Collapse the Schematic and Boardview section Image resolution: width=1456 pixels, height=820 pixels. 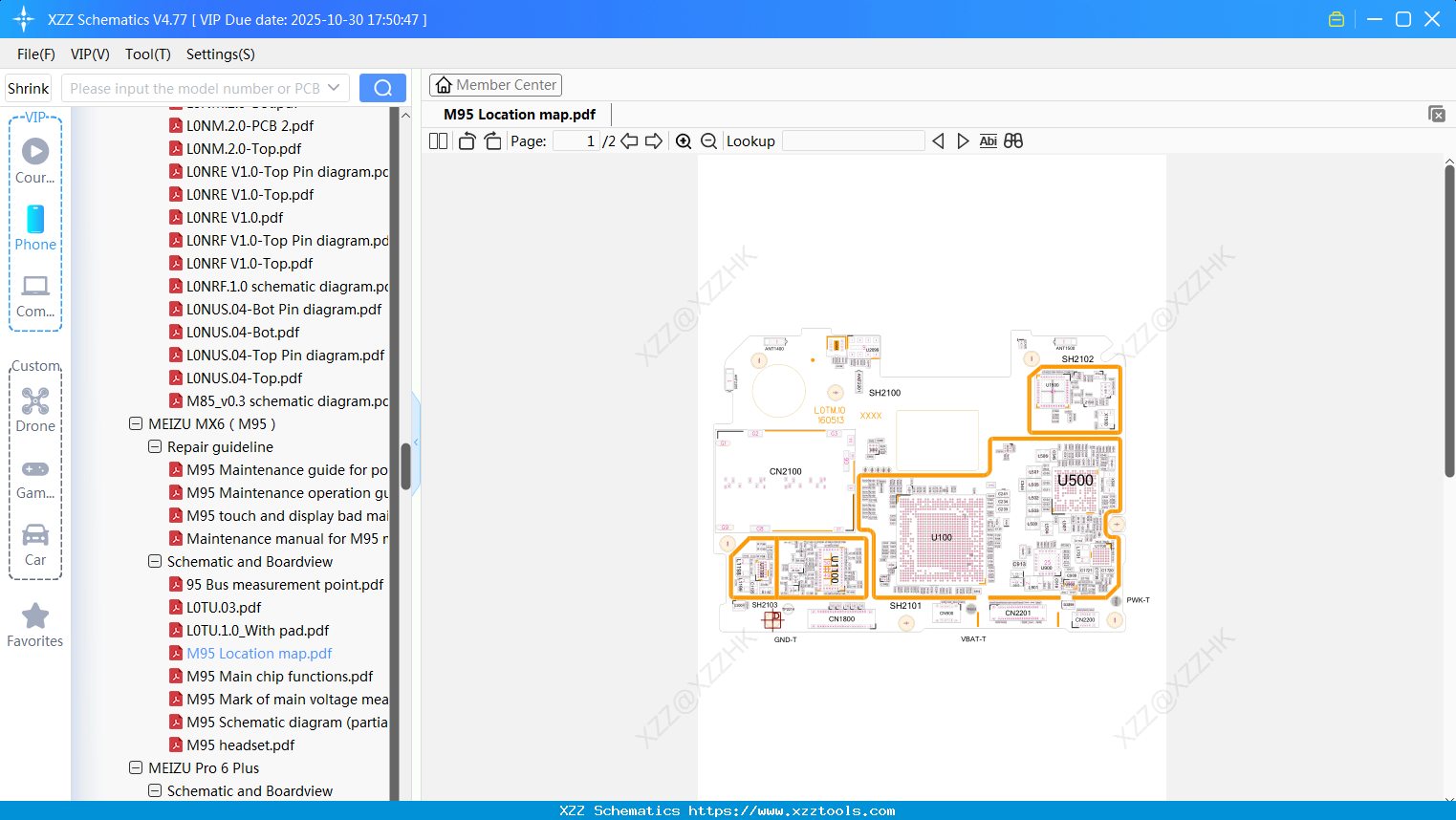coord(154,561)
